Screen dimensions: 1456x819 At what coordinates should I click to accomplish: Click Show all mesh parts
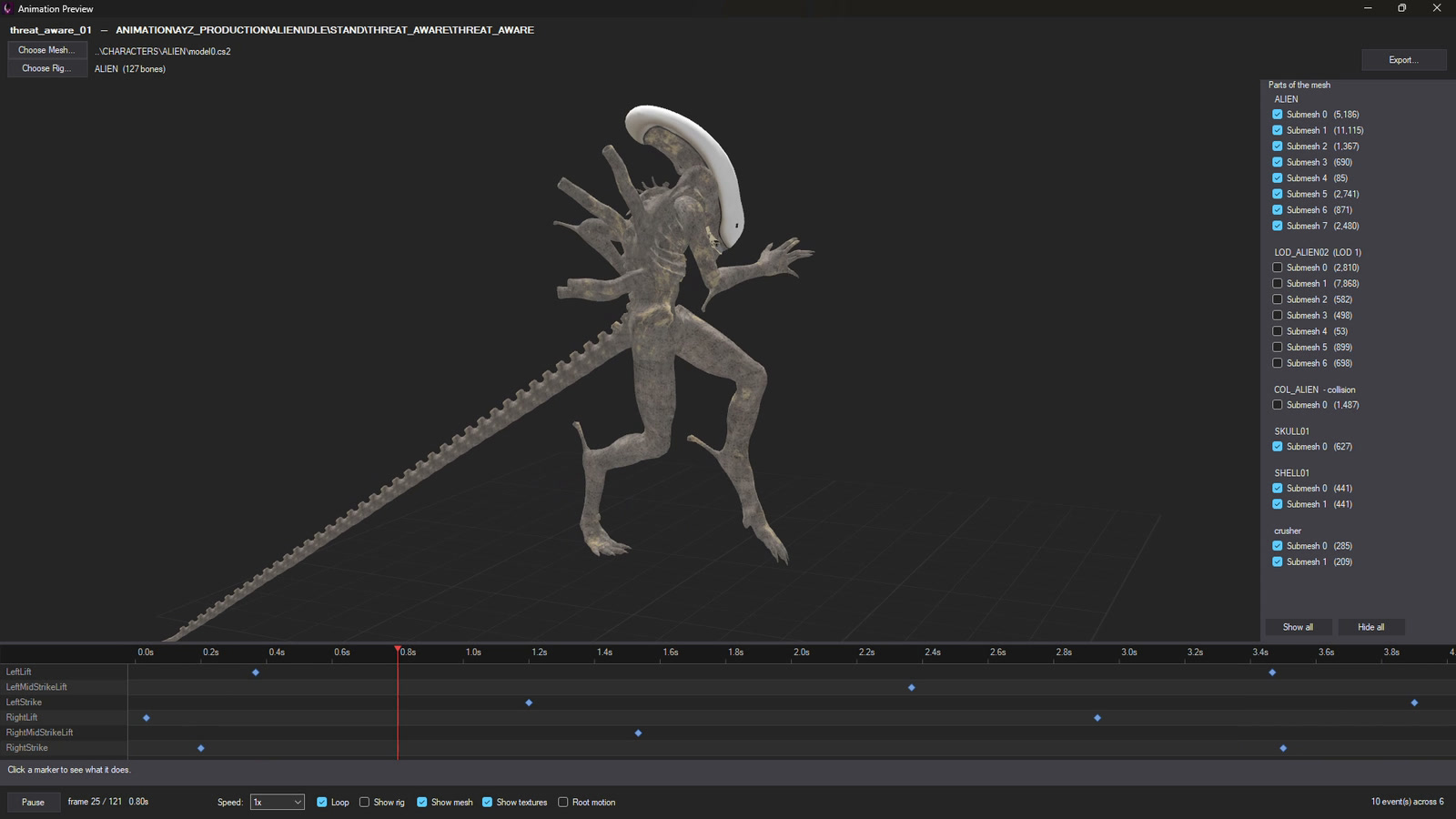[x=1298, y=627]
